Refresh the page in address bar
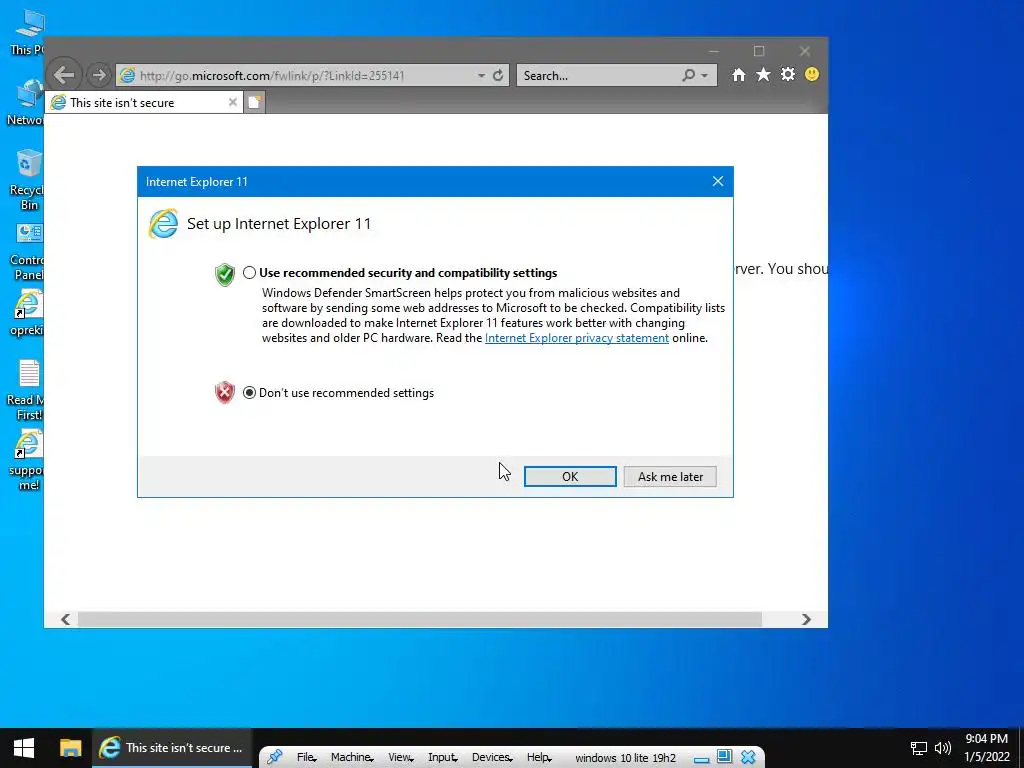1024x768 pixels. (x=498, y=75)
